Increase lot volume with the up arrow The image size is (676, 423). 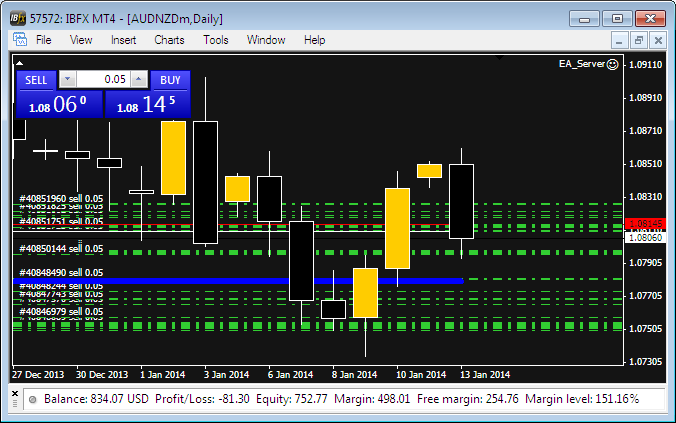(x=140, y=79)
